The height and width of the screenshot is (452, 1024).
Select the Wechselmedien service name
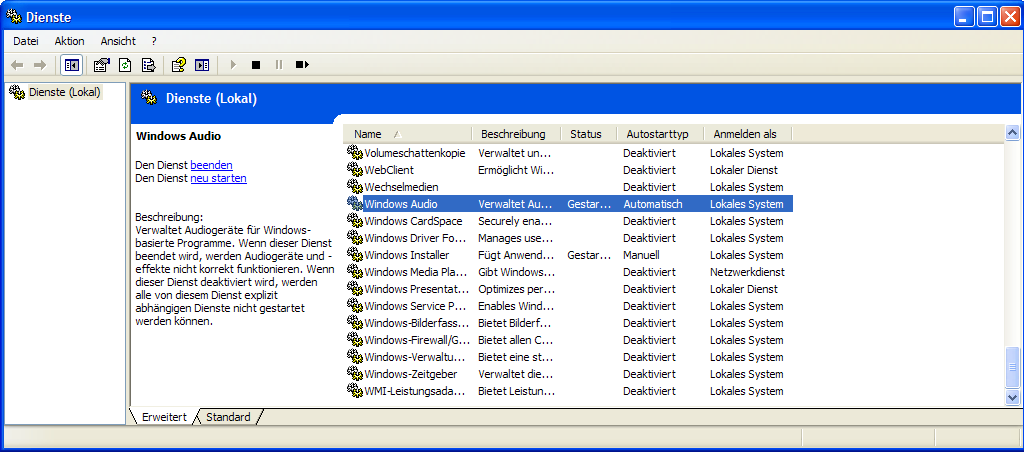point(402,187)
